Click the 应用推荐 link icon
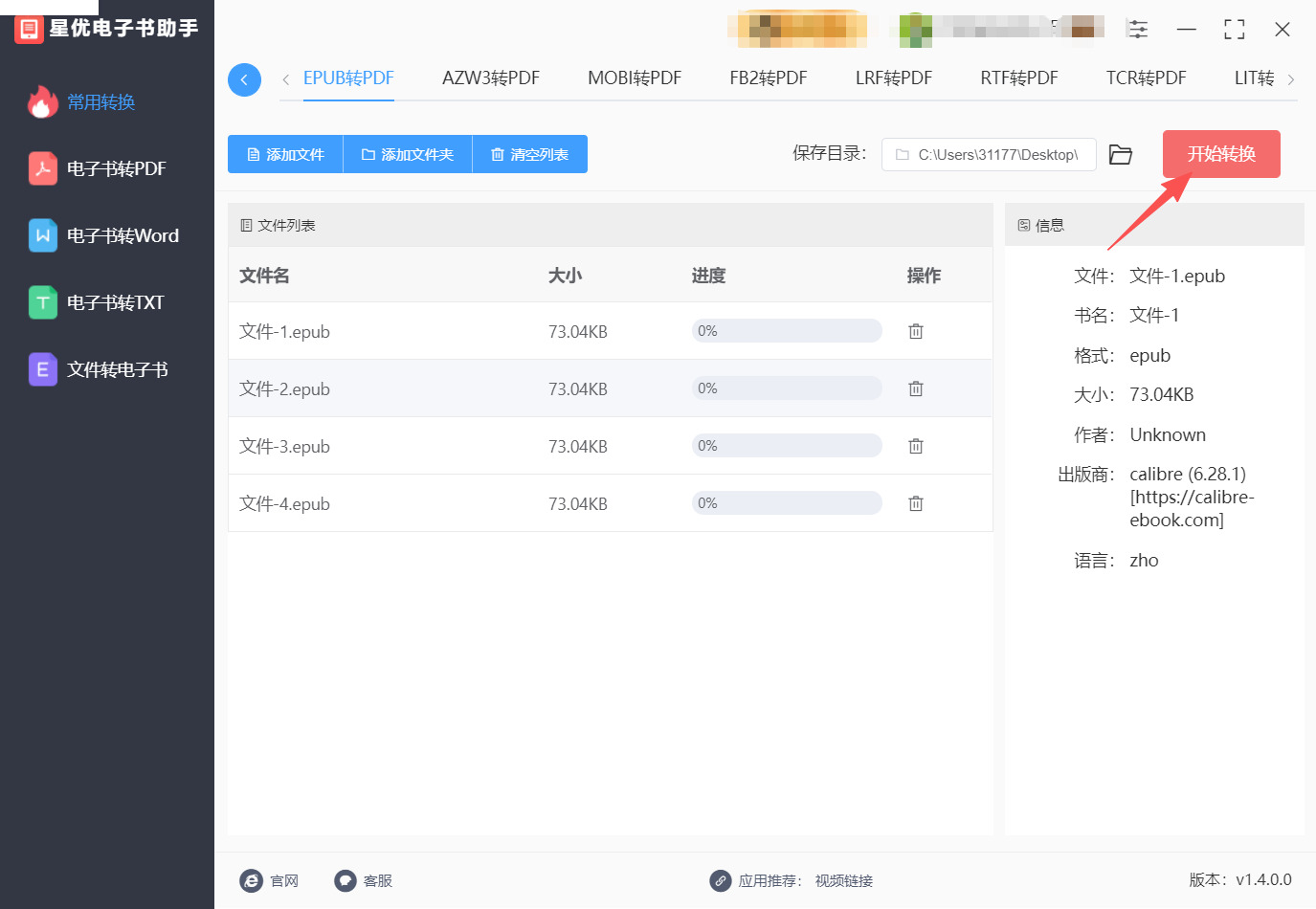The image size is (1316, 909). click(721, 880)
